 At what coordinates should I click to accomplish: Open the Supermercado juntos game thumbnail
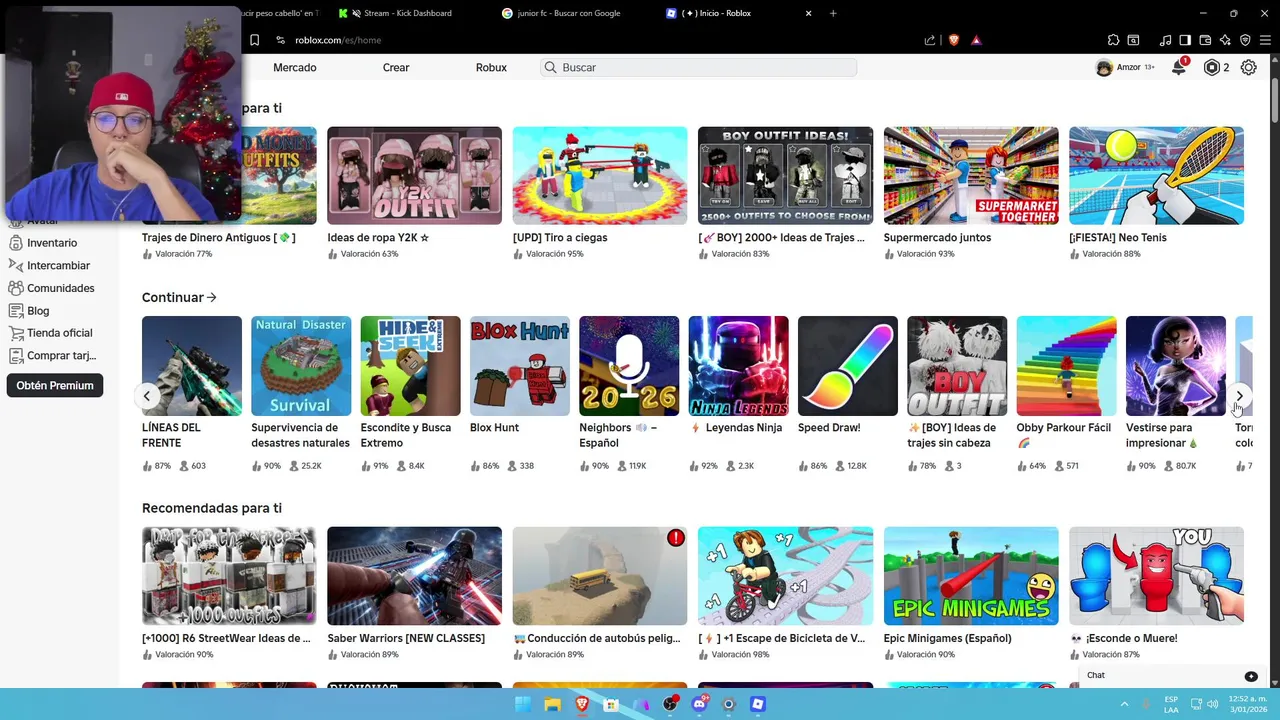point(971,175)
